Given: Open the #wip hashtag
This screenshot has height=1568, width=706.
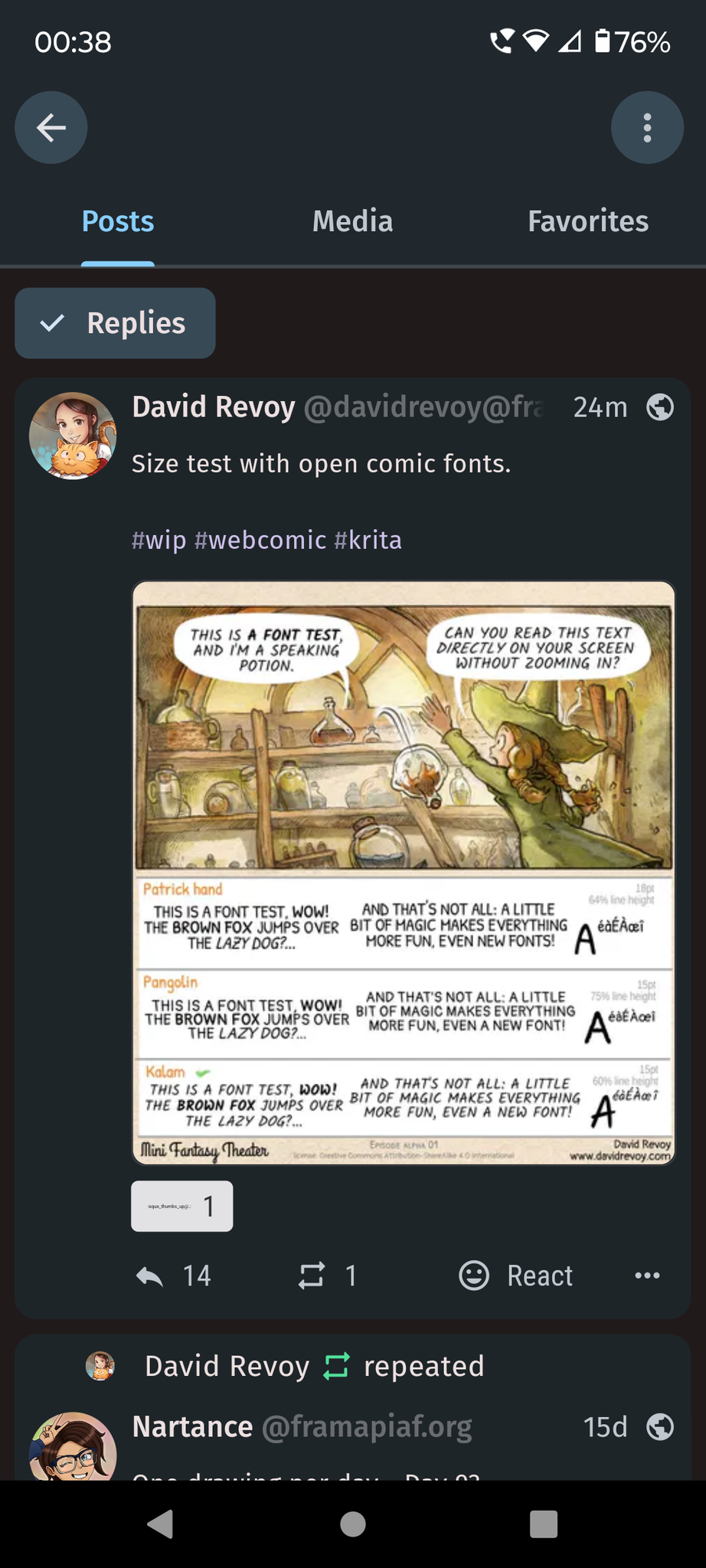Looking at the screenshot, I should (x=159, y=541).
